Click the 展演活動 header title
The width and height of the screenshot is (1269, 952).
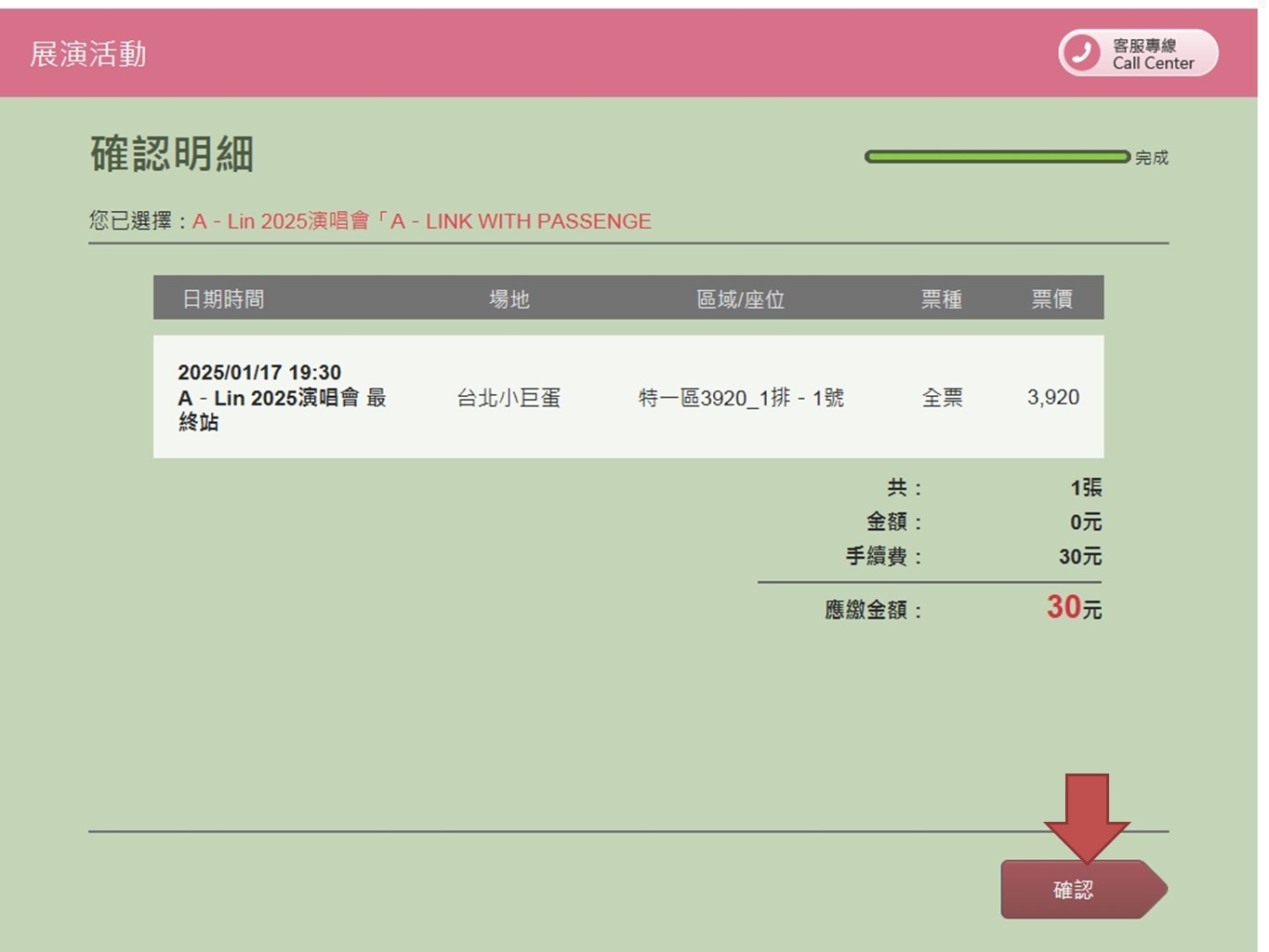[x=88, y=54]
